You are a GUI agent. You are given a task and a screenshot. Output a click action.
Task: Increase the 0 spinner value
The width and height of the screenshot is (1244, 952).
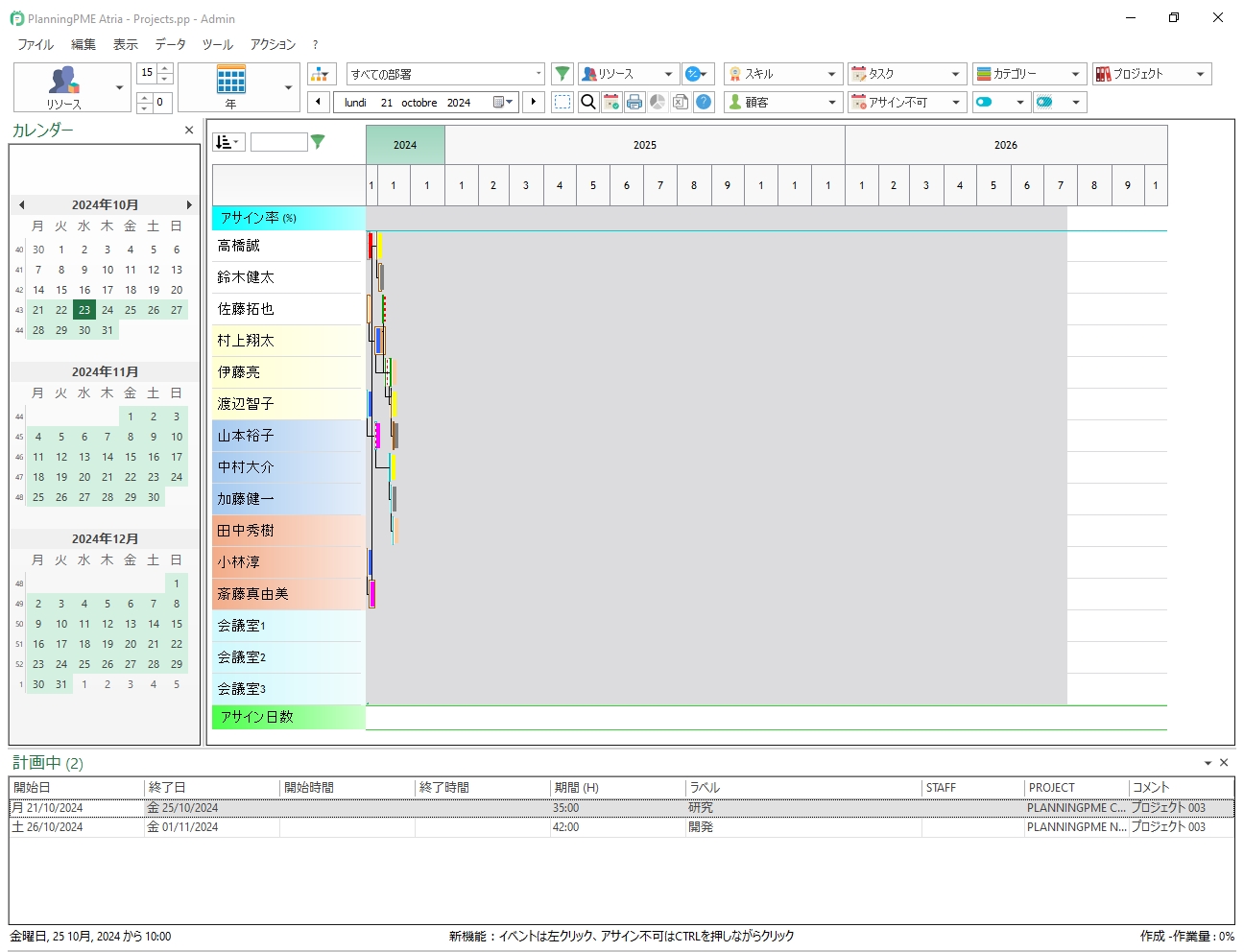click(x=145, y=97)
